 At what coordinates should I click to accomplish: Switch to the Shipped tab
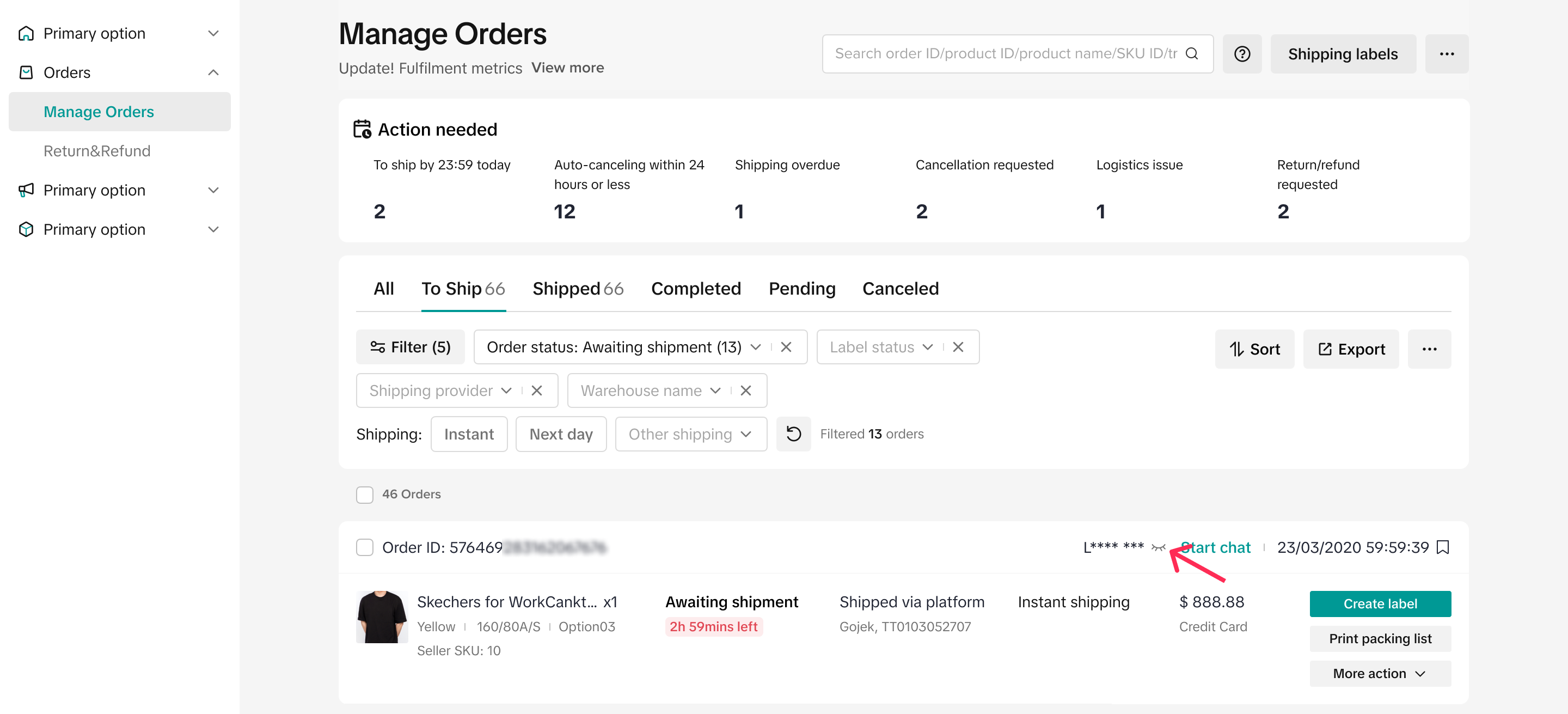tap(577, 289)
